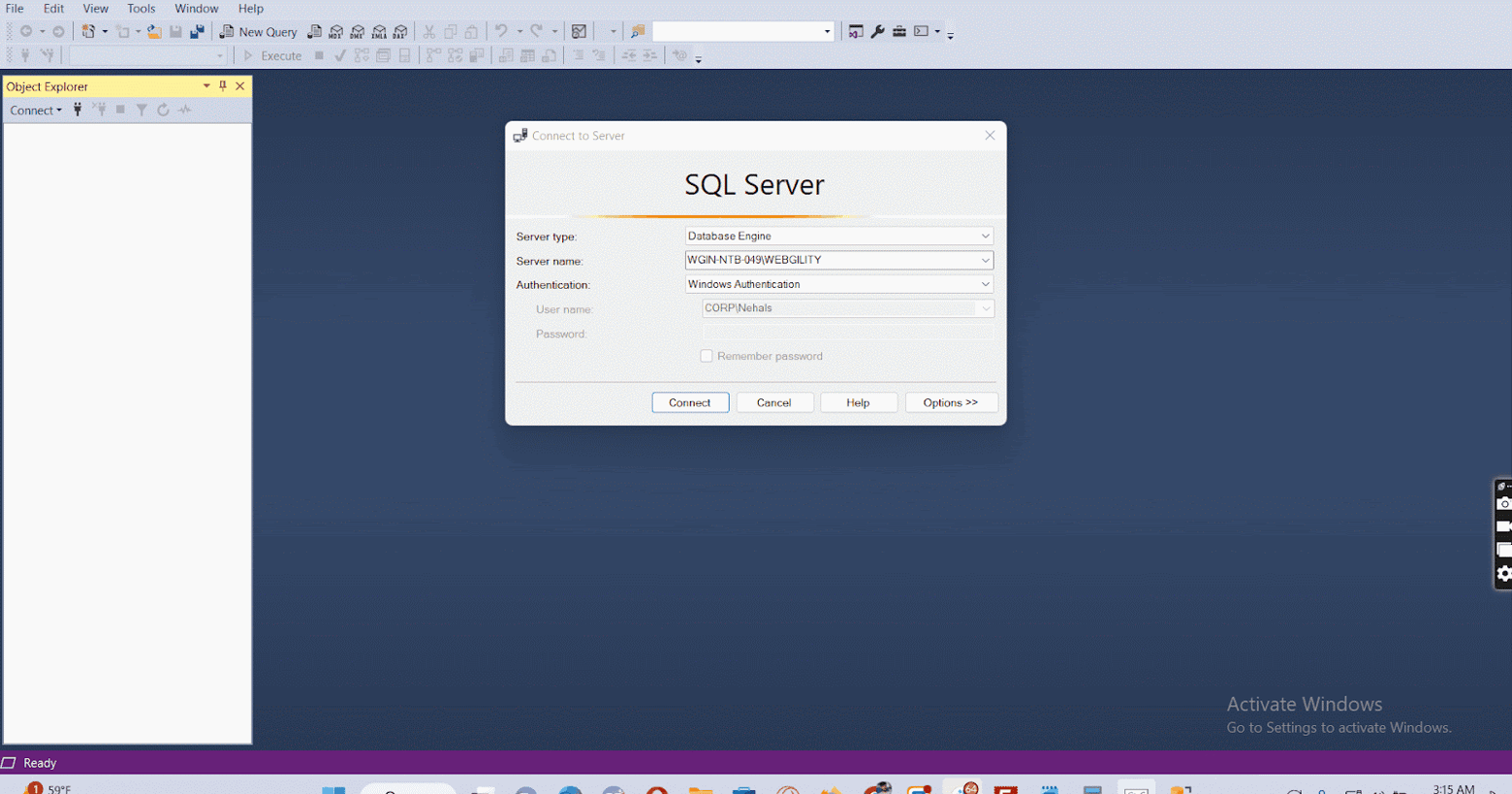Unpin the Object Explorer panel
This screenshot has width=1512, height=794.
point(223,86)
